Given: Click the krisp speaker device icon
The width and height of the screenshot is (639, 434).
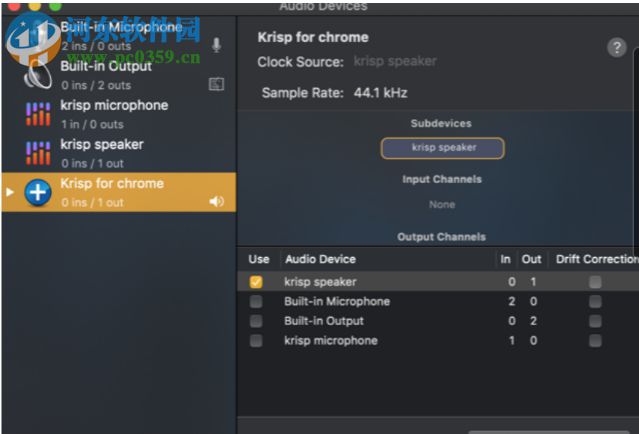Looking at the screenshot, I should point(38,153).
